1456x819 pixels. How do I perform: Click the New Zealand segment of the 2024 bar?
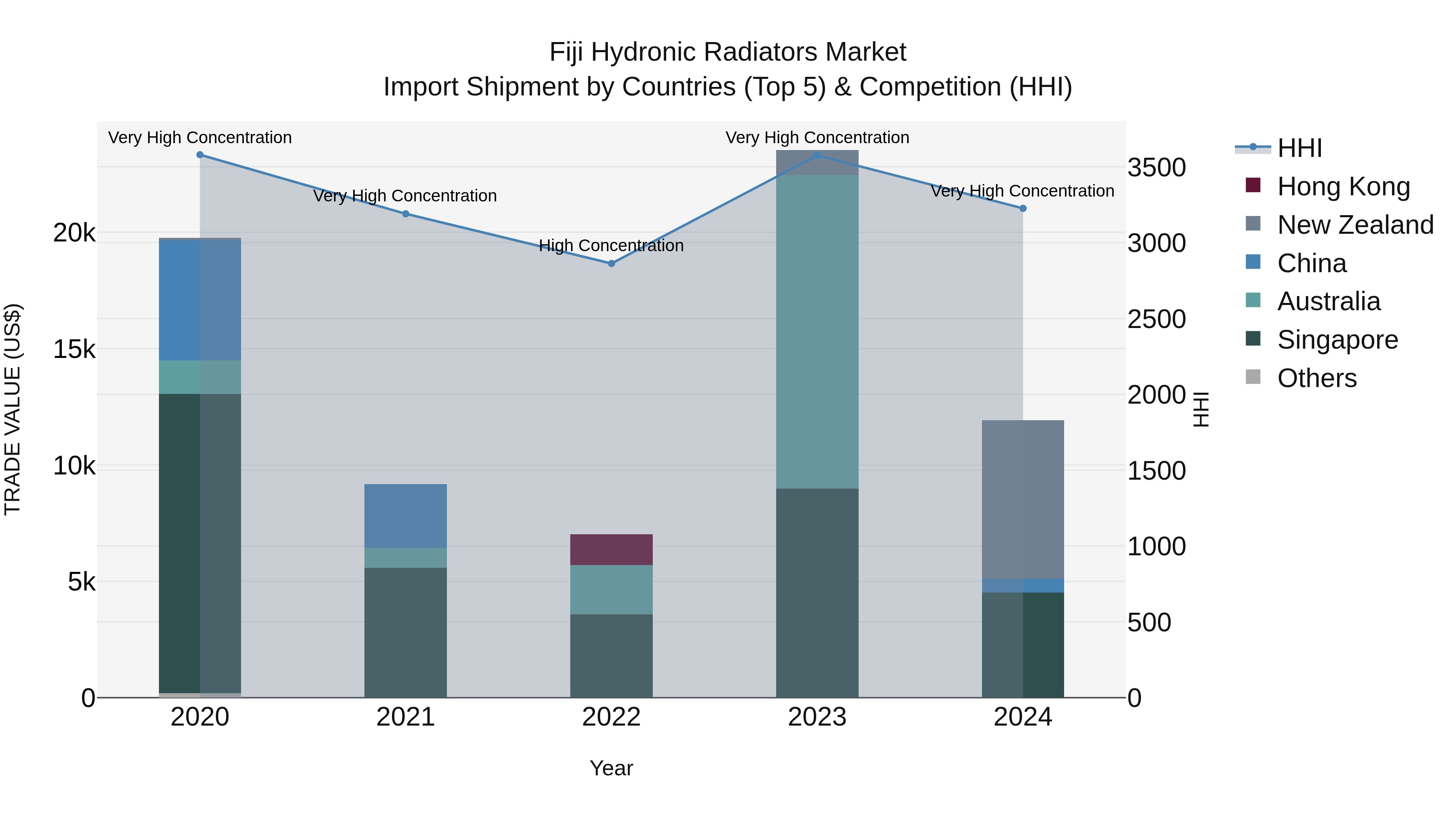coord(1023,499)
